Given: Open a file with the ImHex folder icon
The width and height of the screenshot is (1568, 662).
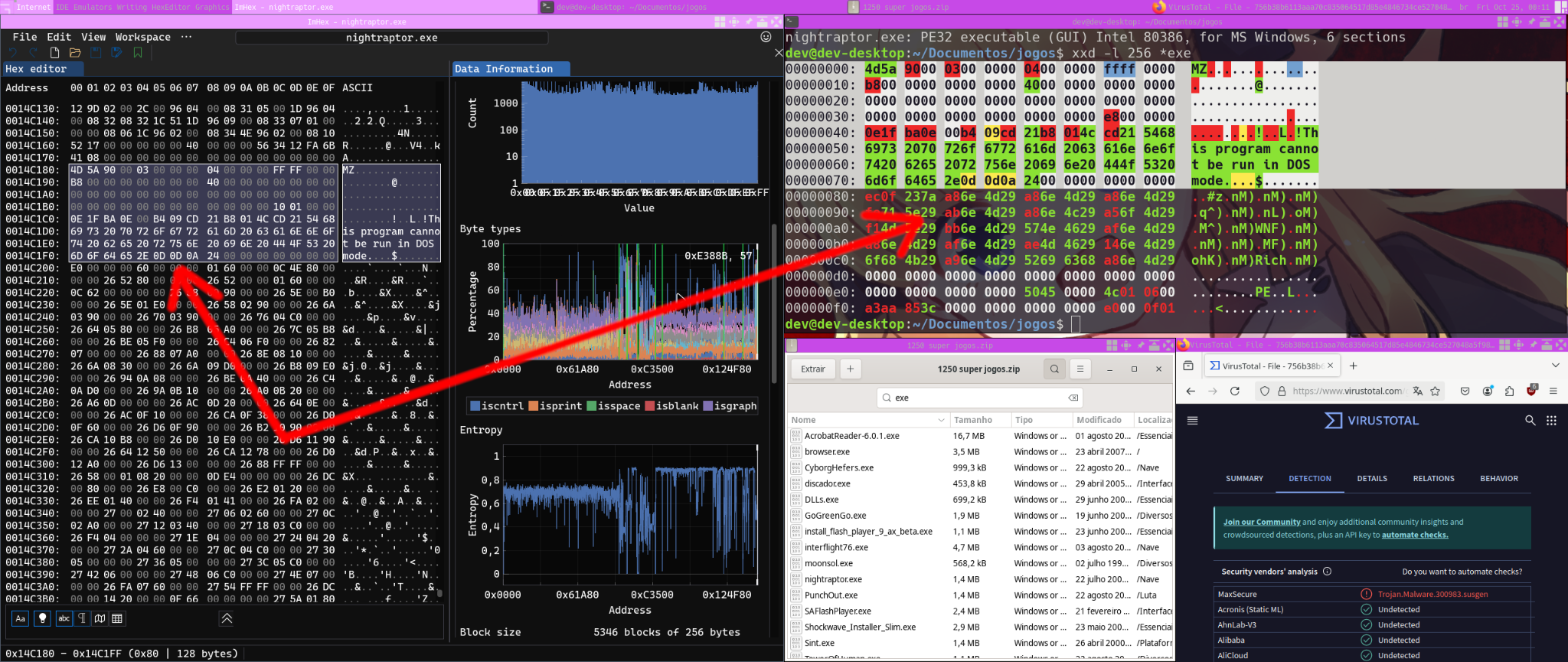Looking at the screenshot, I should tap(75, 53).
